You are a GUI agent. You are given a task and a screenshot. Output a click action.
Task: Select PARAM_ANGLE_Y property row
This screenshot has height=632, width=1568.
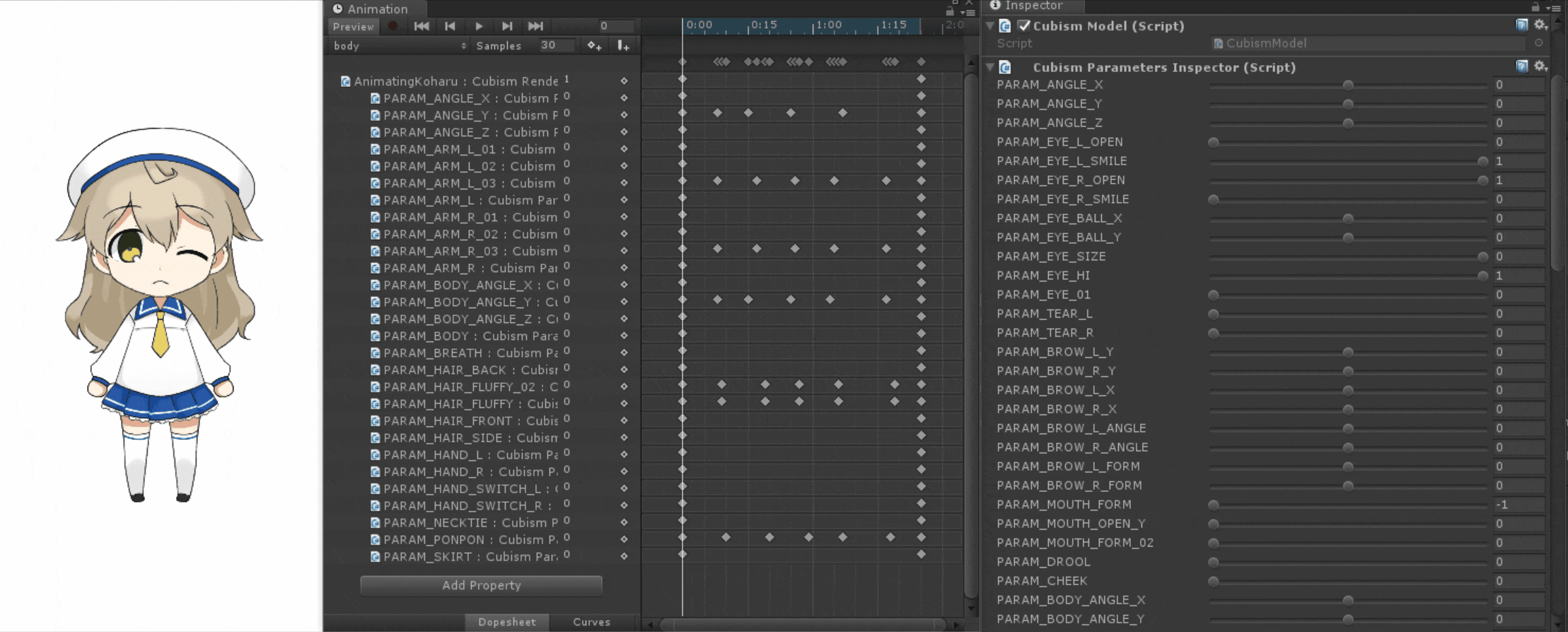[x=482, y=115]
